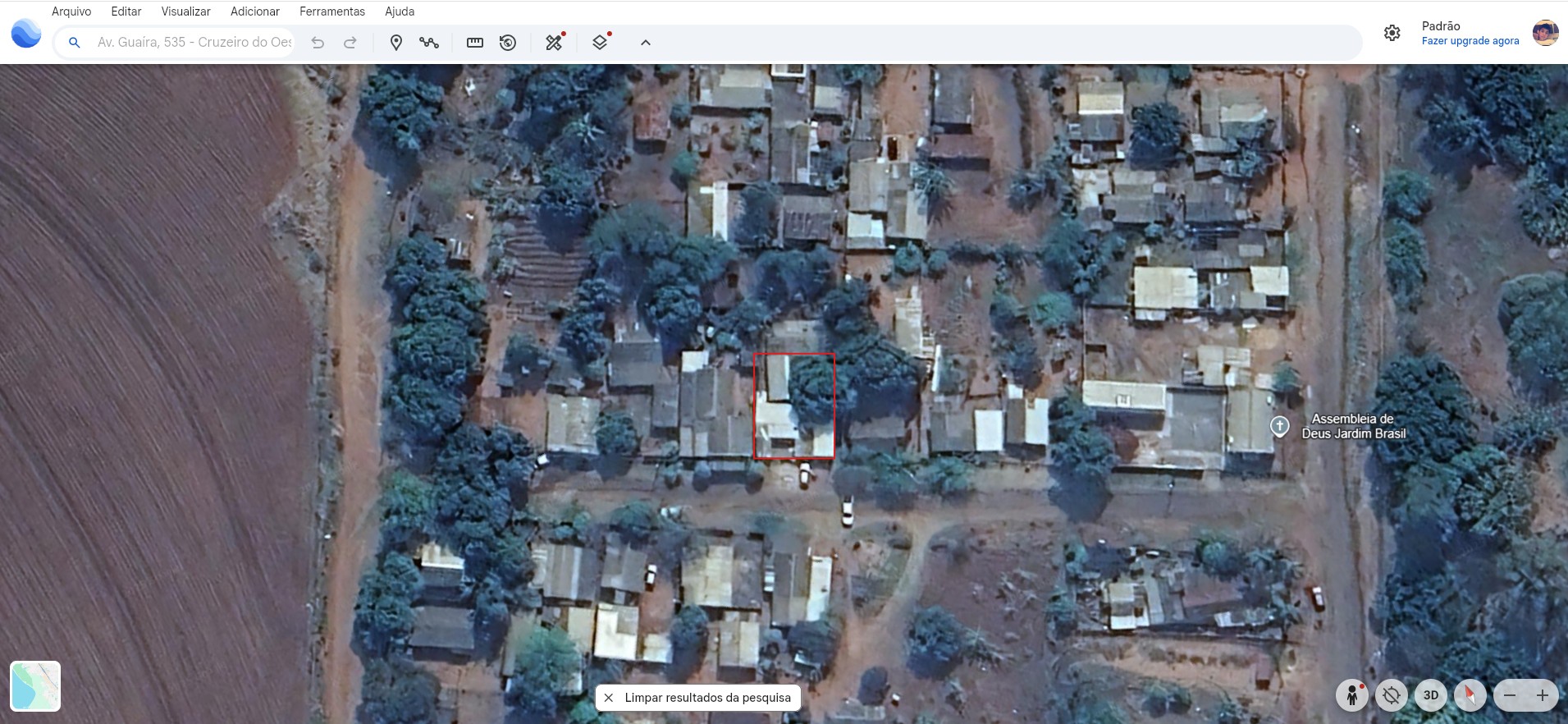Screen dimensions: 1568x724
Task: Collapse toolbar with the chevron up
Action: [x=646, y=43]
